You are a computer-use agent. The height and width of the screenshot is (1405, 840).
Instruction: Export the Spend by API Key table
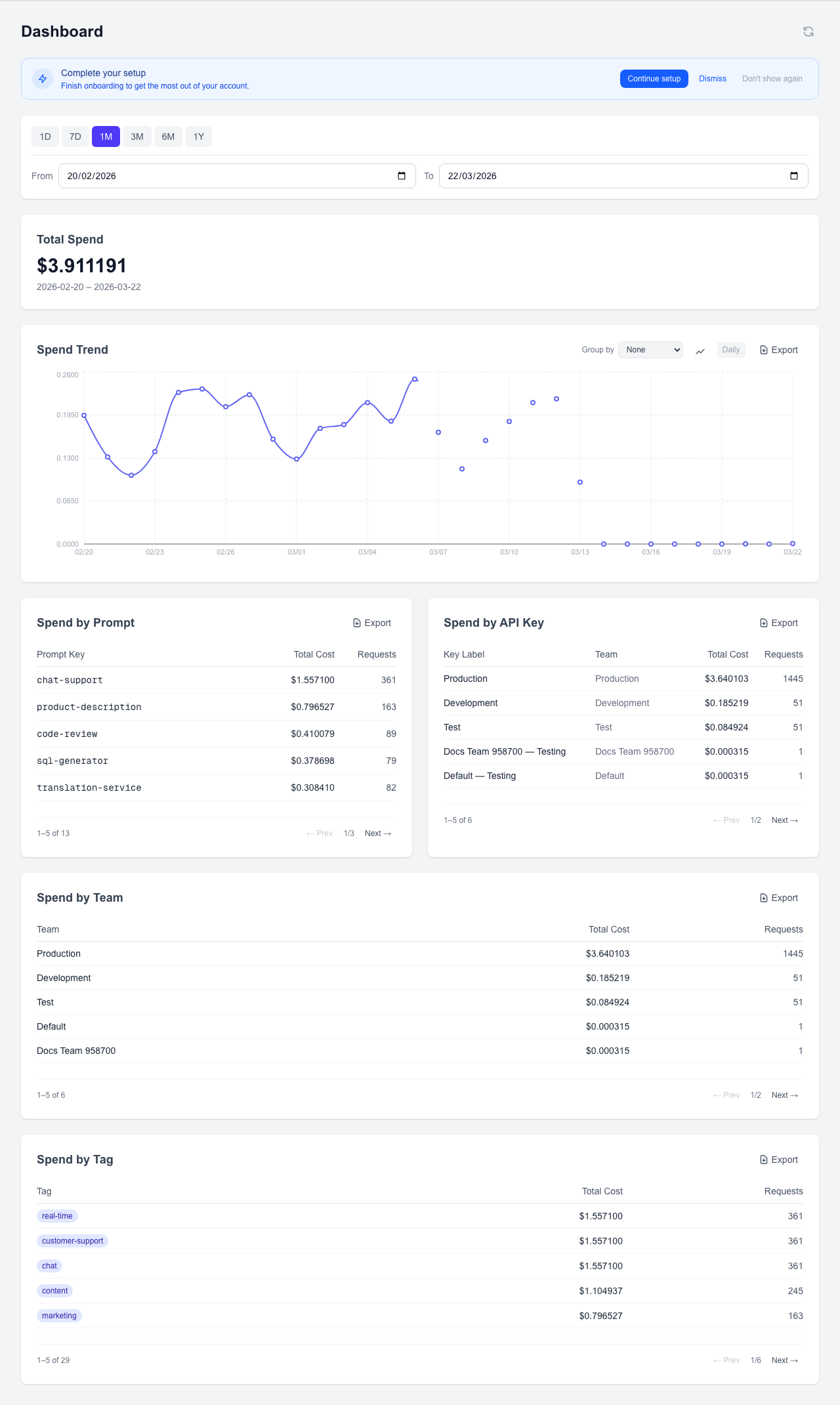point(778,623)
